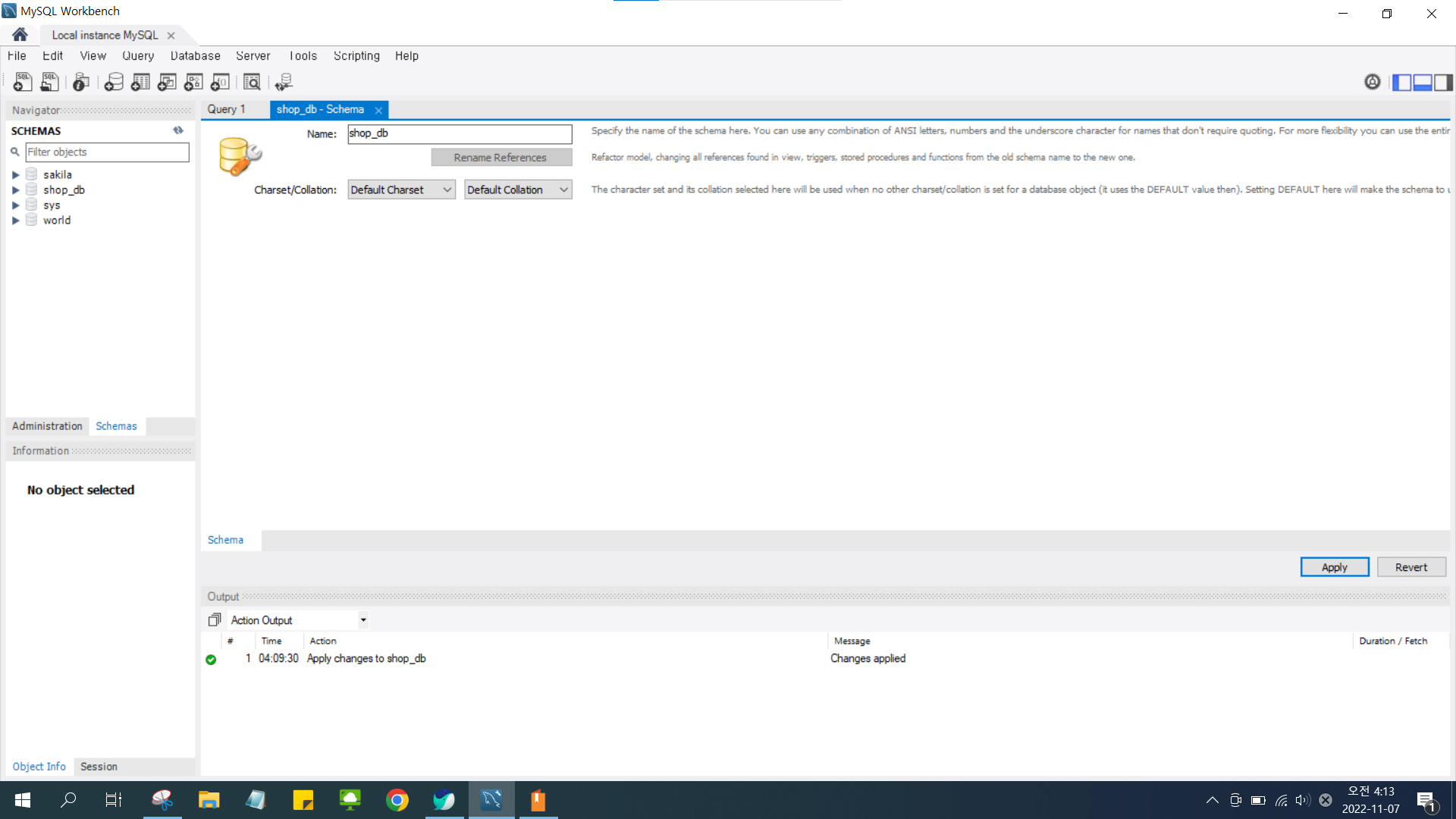This screenshot has height=819, width=1456.
Task: Copy output icon beside Action Output
Action: coord(215,620)
